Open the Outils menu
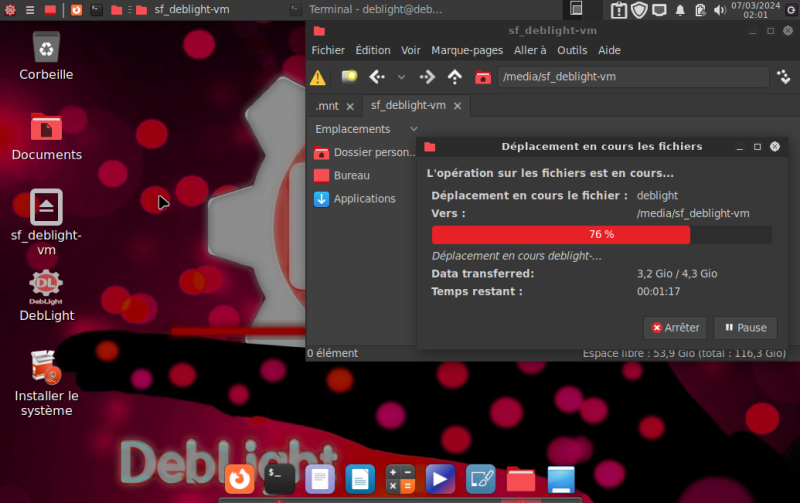The height and width of the screenshot is (503, 800). point(572,50)
